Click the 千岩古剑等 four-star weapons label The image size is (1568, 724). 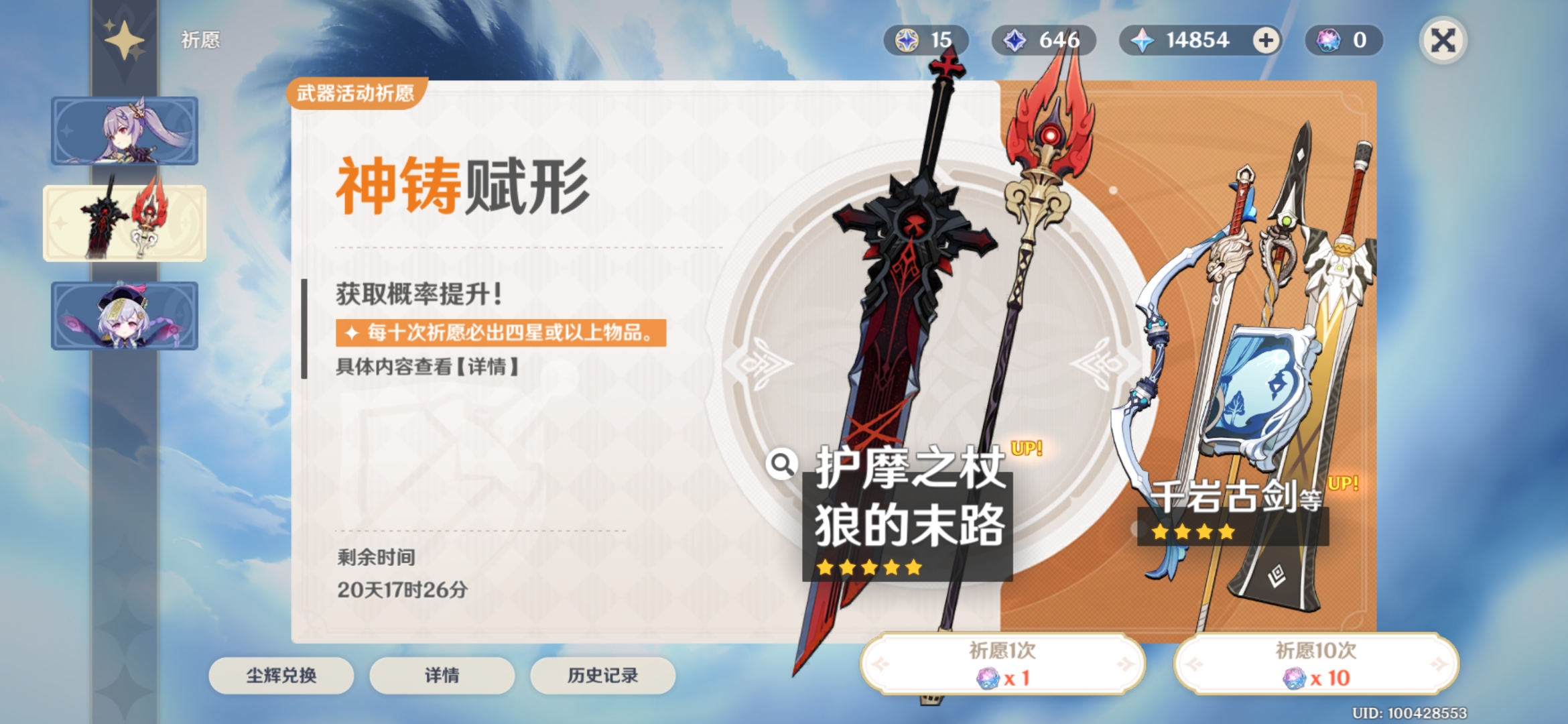point(1237,497)
